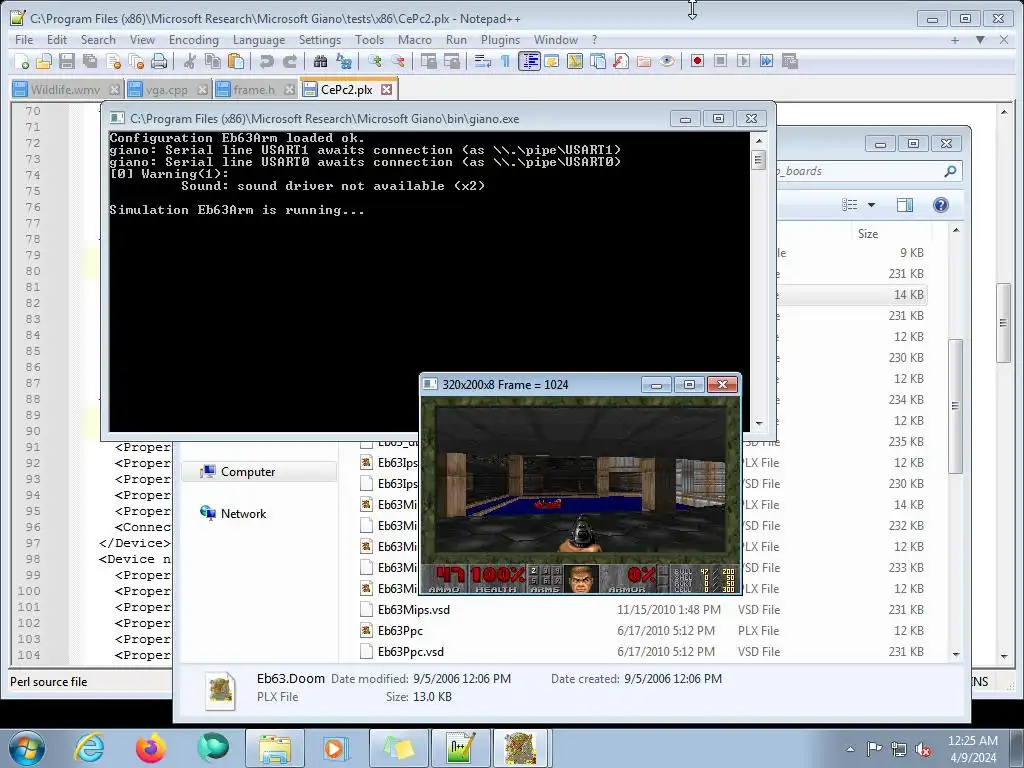This screenshot has width=1024, height=768.
Task: Click the Zoom In magnifier icon
Action: tap(374, 61)
